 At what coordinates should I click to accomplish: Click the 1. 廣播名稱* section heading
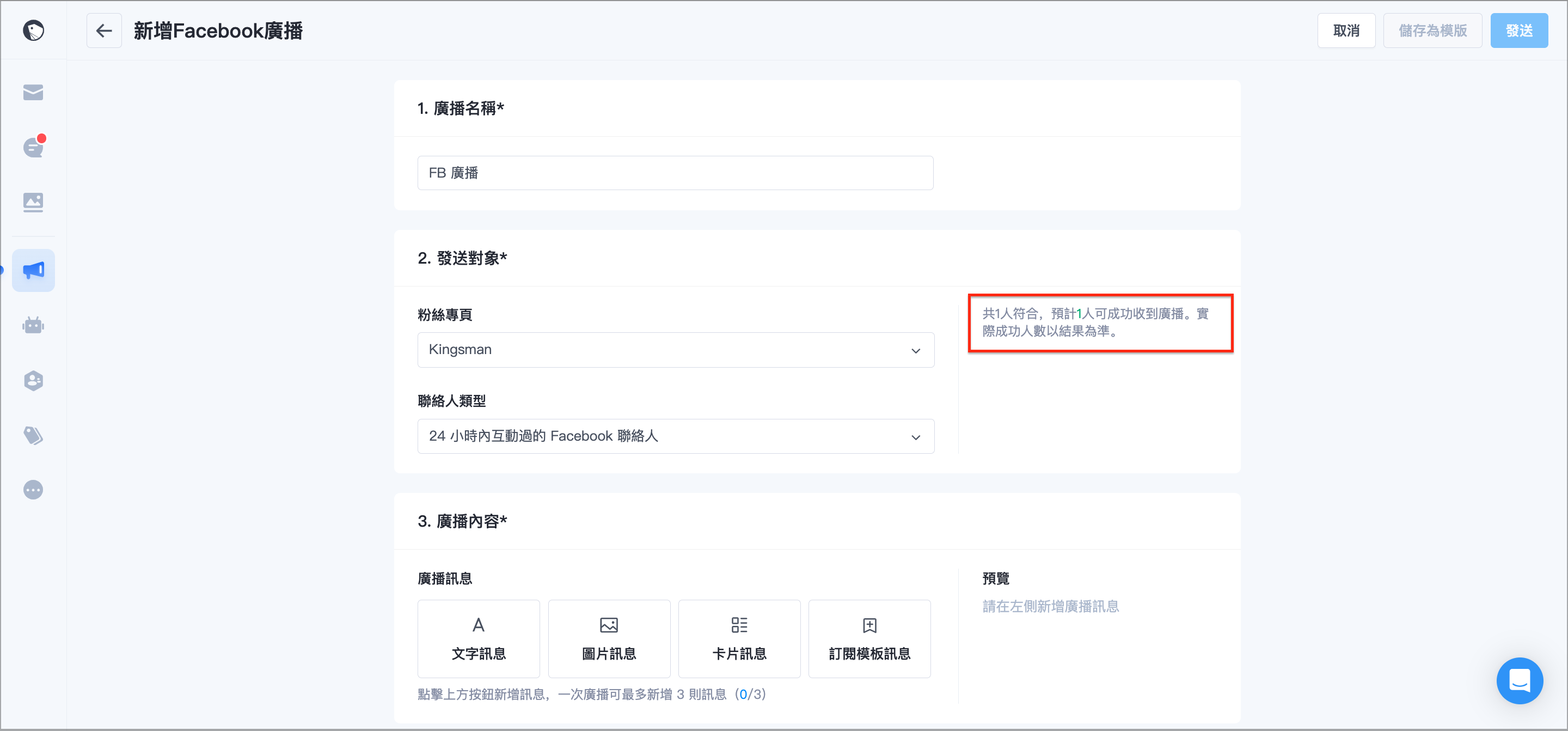(x=461, y=108)
